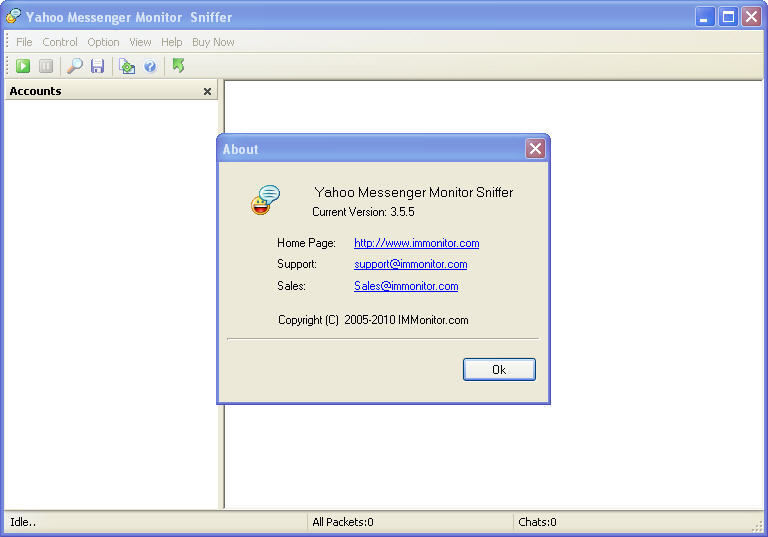Viewport: 768px width, 537px height.
Task: Visit the http://www.immonitor.com home page link
Action: pyautogui.click(x=416, y=243)
